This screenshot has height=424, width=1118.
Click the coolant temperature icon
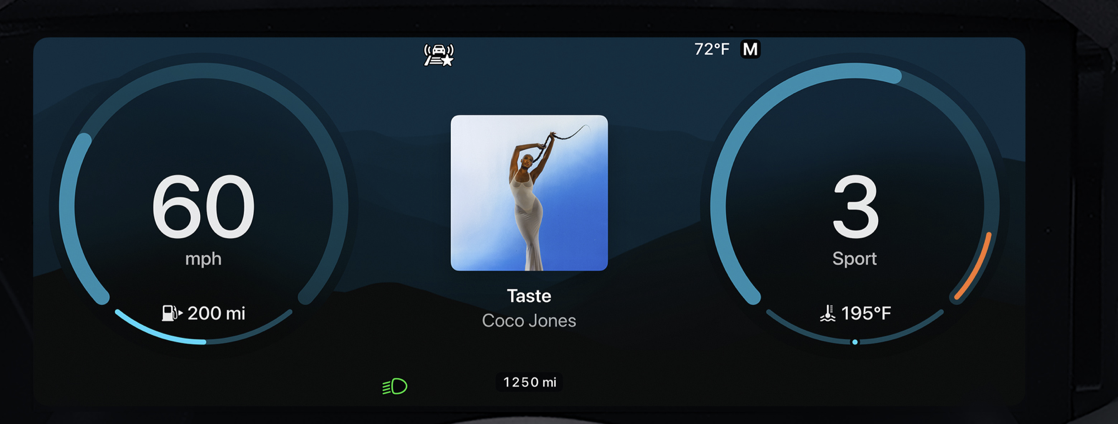(x=827, y=313)
